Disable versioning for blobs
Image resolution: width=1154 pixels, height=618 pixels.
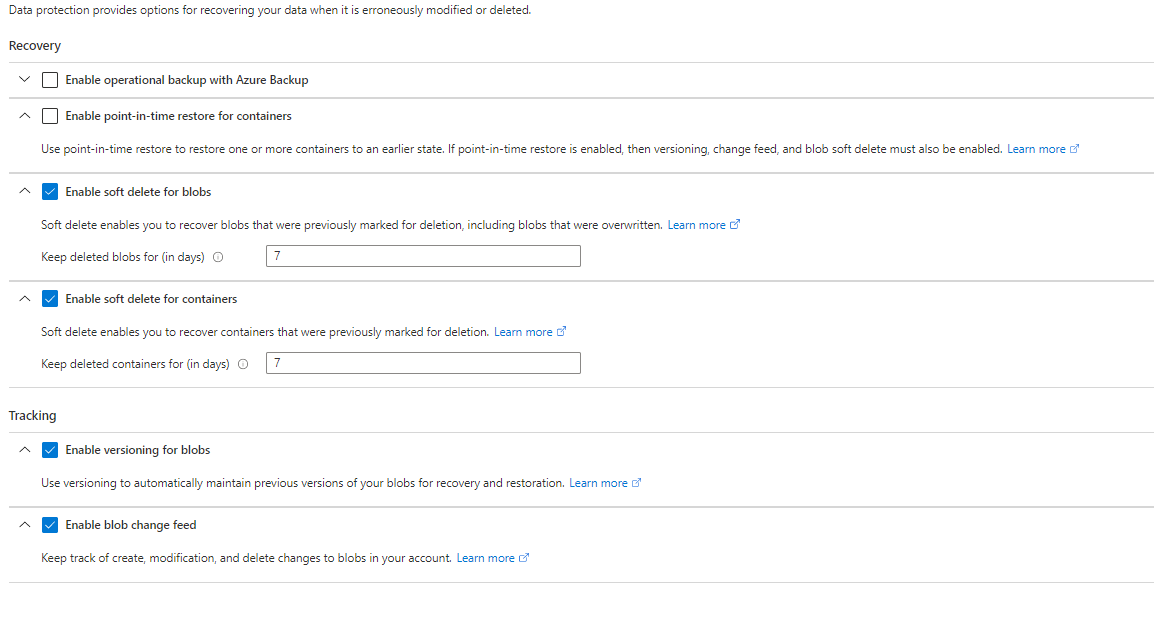point(50,449)
